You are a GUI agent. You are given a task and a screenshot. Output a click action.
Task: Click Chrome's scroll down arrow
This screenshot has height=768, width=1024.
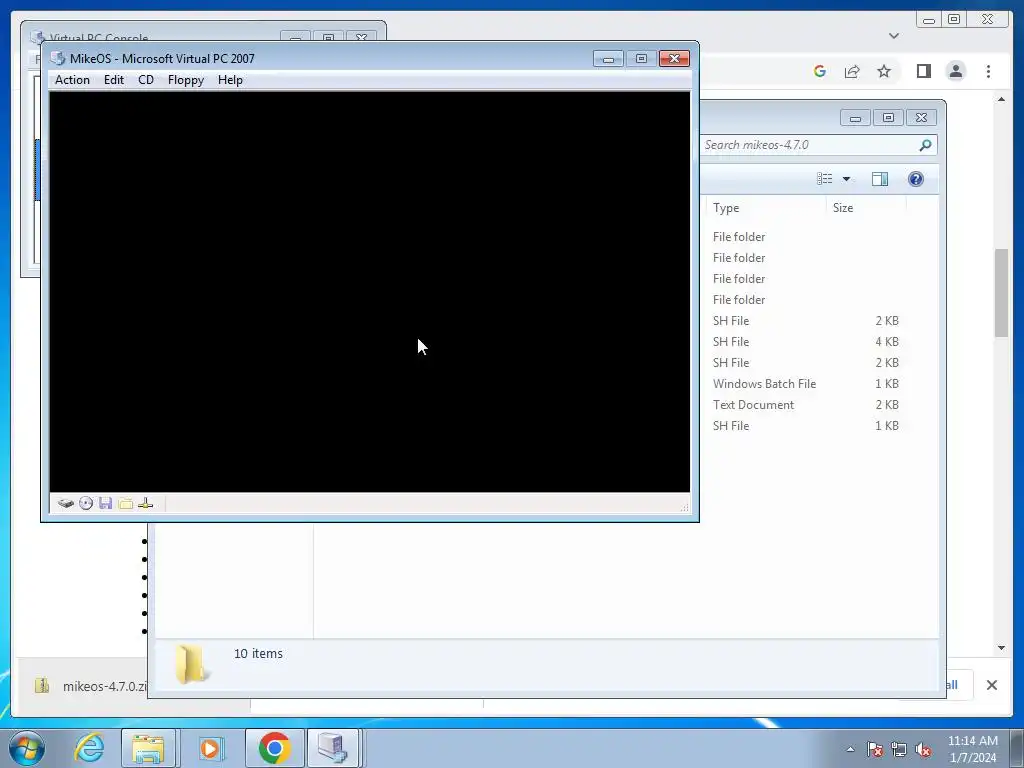click(1001, 648)
